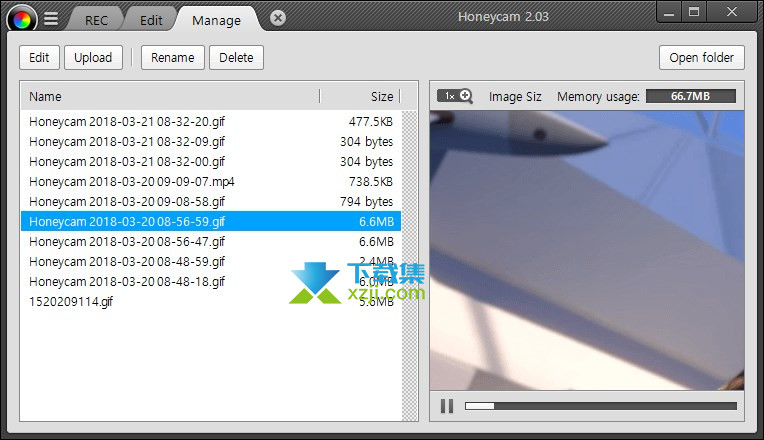Click the file list vertical scrollbar
This screenshot has width=764, height=440.
click(410, 266)
